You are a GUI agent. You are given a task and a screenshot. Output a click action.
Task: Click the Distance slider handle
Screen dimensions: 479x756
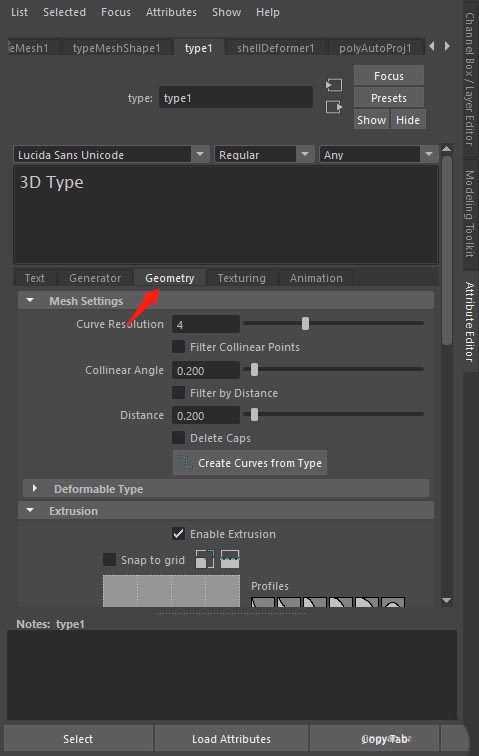254,415
